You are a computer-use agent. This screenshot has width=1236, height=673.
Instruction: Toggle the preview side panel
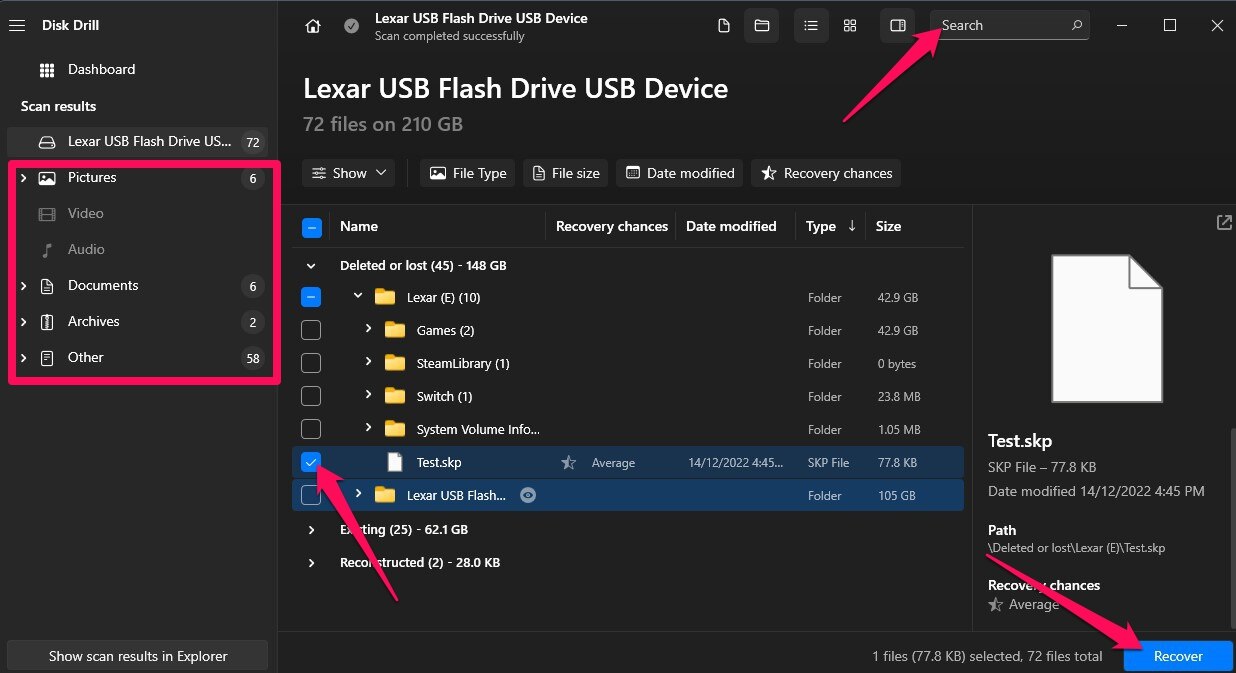897,26
